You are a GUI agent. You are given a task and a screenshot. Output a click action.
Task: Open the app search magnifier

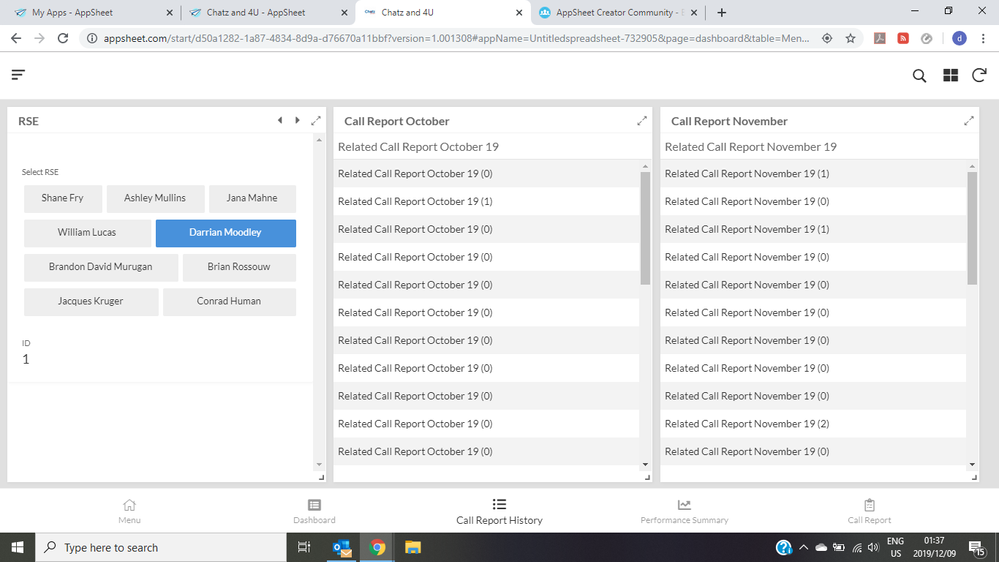(919, 76)
